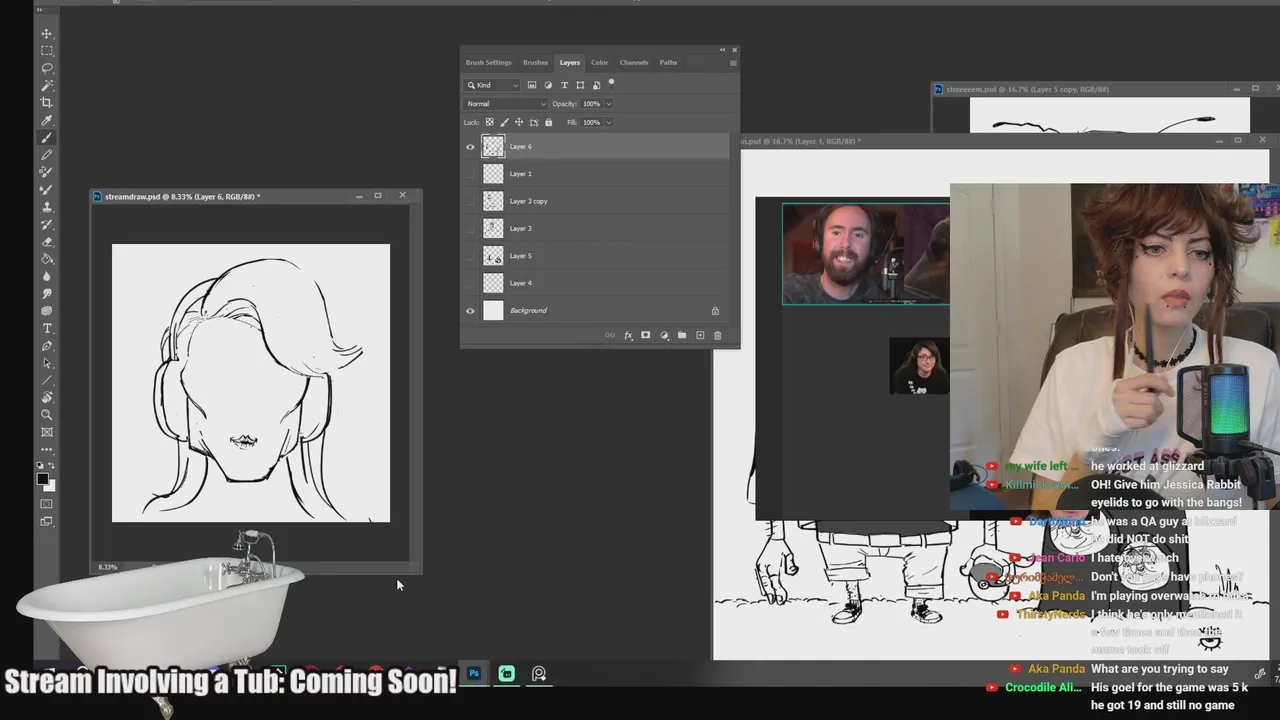Select the Eyedropper tool
This screenshot has width=1280, height=720.
pos(47,121)
